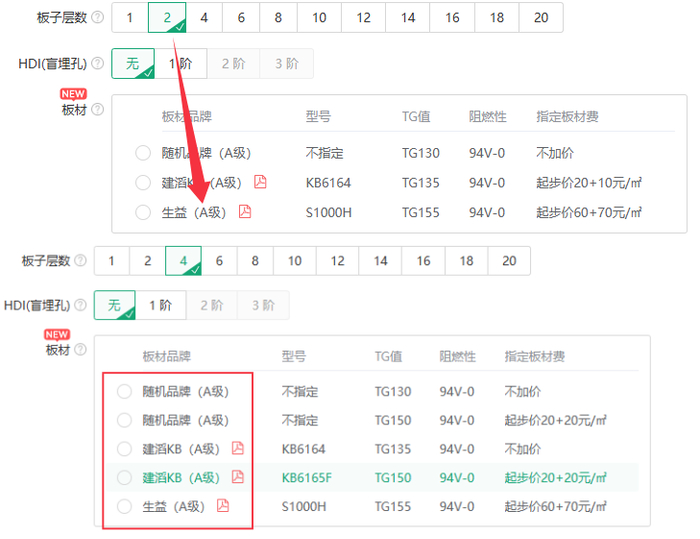Pick 2 layers in lower 板子层数 row
The image size is (700, 539).
pos(148,261)
